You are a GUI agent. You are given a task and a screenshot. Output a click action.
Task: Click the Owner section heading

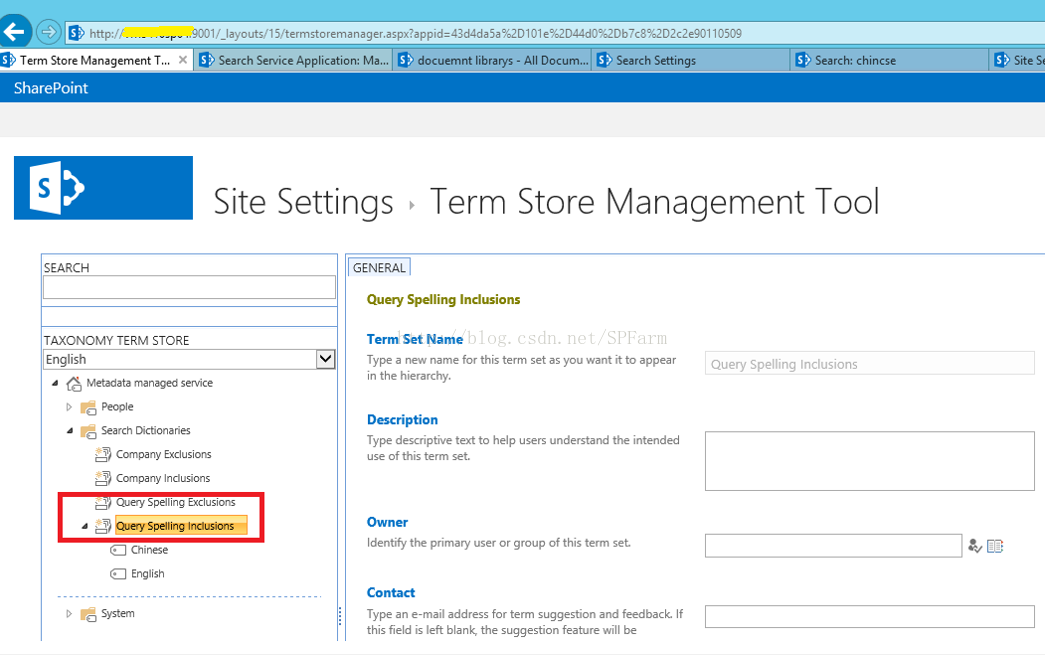pos(387,522)
